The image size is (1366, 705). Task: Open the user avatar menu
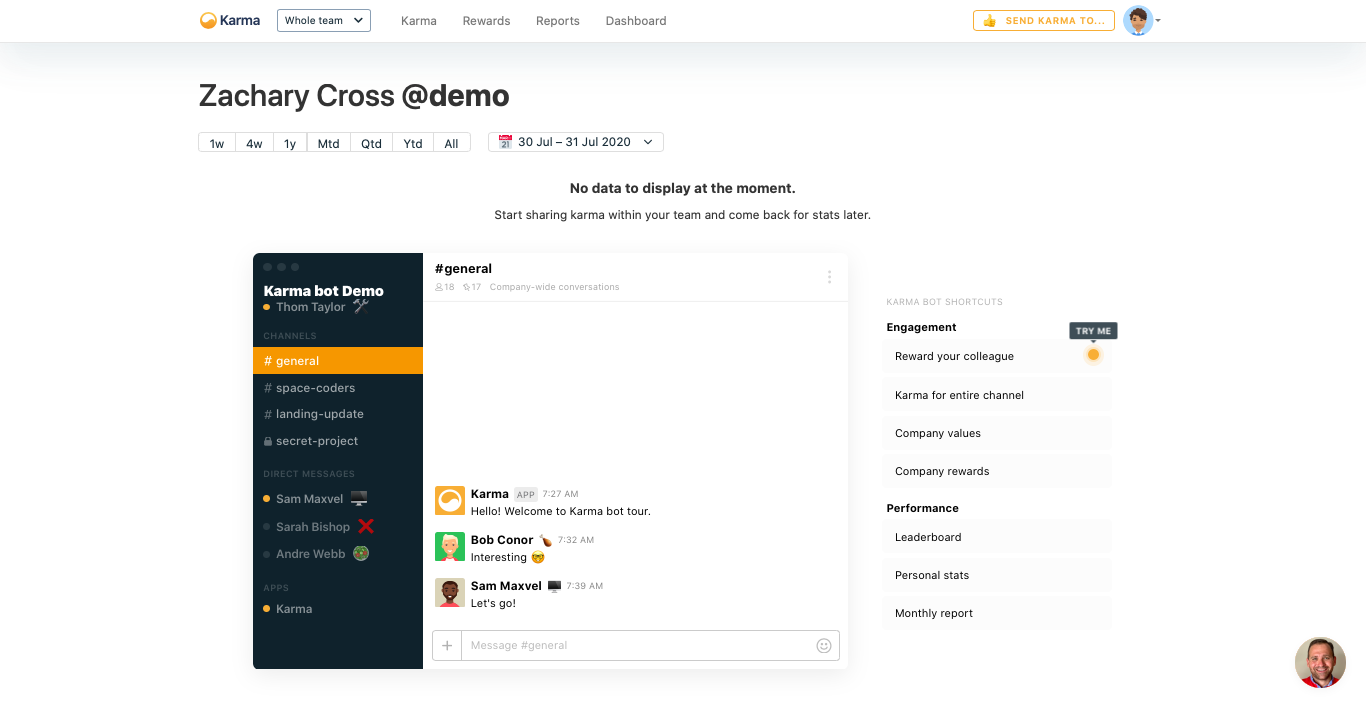pyautogui.click(x=1141, y=20)
